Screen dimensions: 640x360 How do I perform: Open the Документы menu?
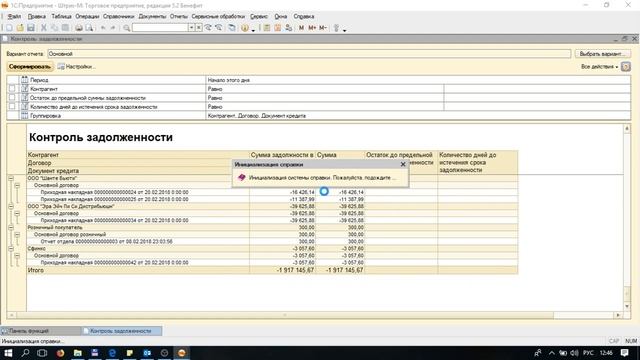152,16
